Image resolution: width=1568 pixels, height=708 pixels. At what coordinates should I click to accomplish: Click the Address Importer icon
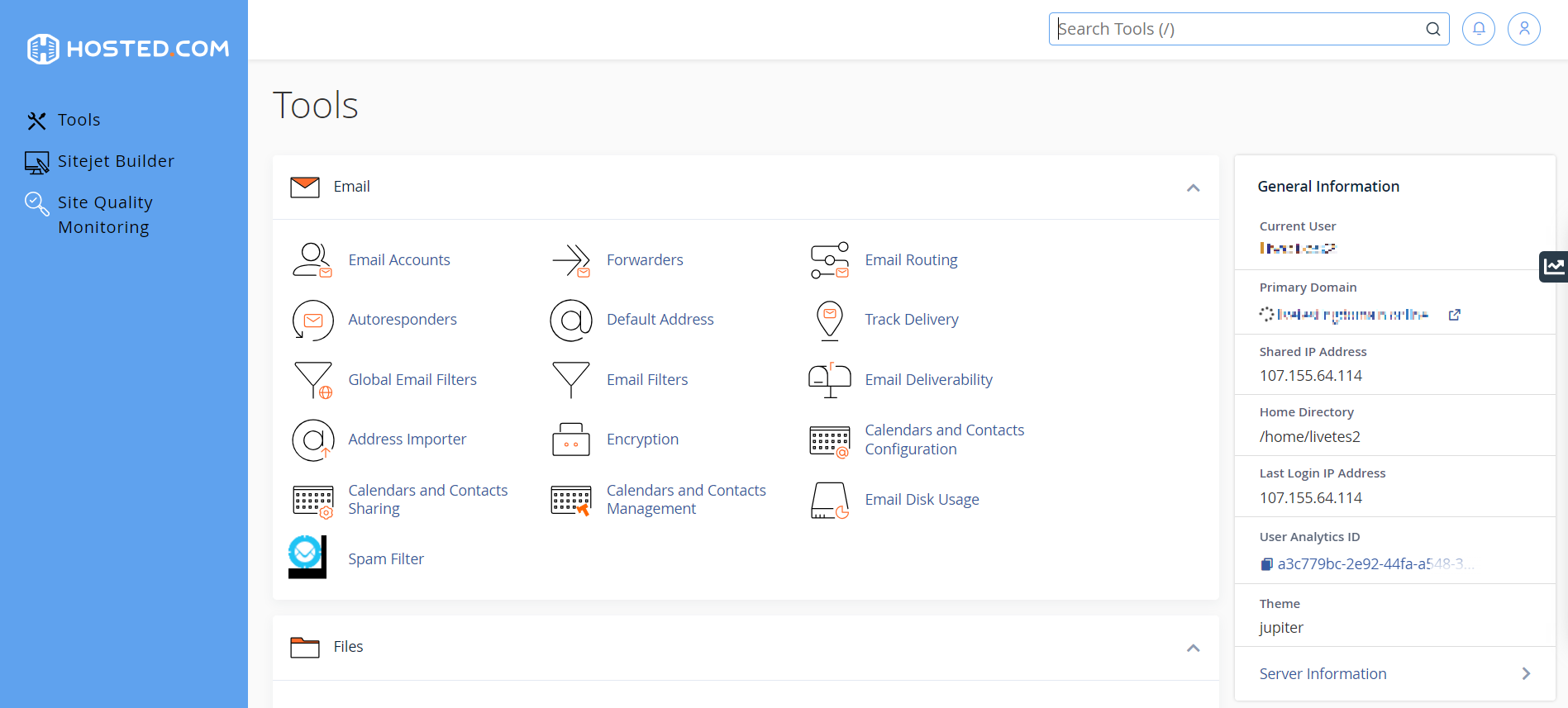pos(312,440)
